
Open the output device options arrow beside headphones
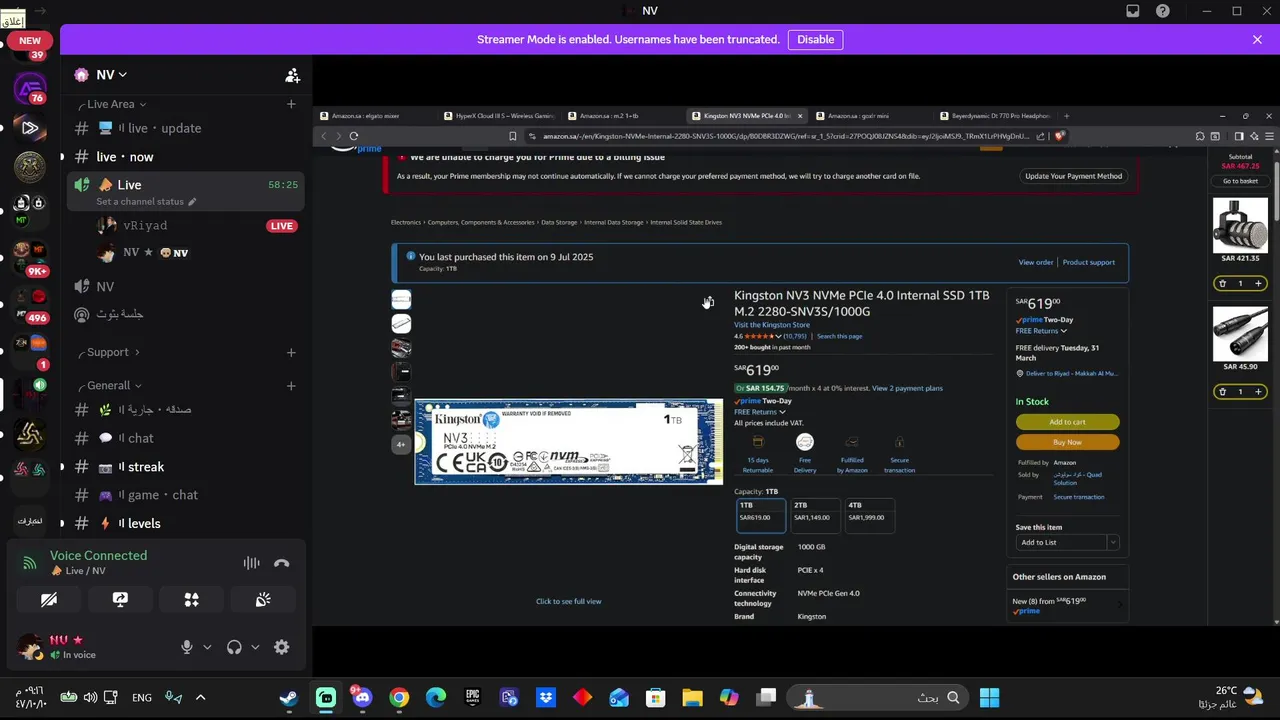pos(255,647)
